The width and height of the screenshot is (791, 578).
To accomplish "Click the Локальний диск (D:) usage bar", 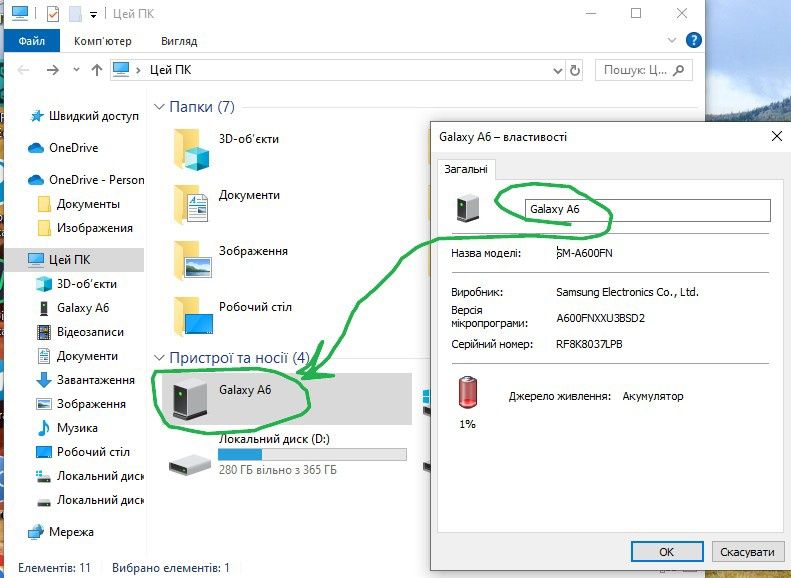I will coord(312,454).
